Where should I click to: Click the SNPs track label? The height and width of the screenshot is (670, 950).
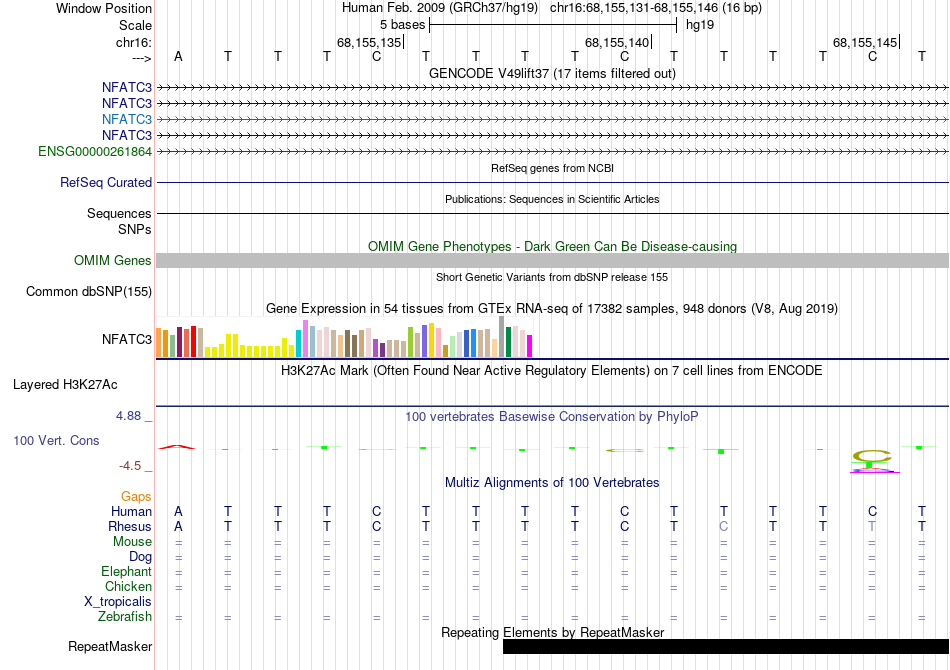click(x=135, y=230)
